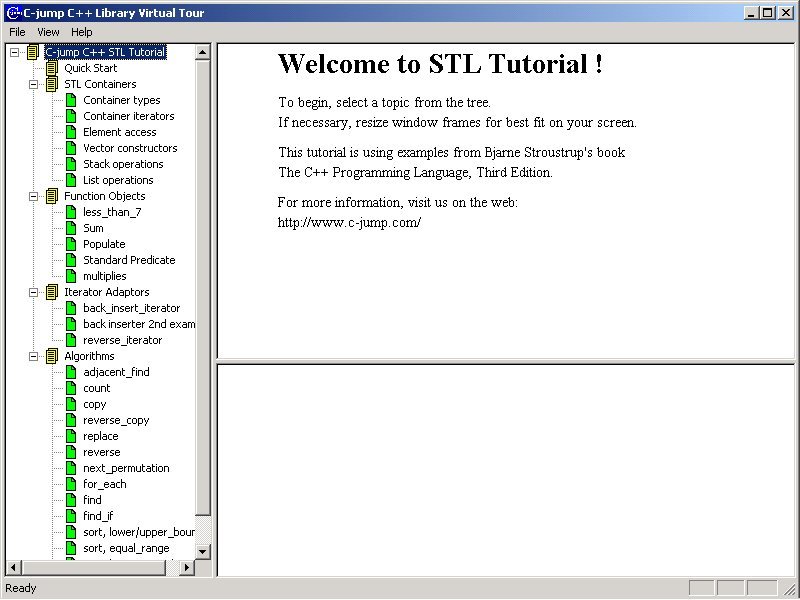Image resolution: width=800 pixels, height=600 pixels.
Task: Collapse the Algorithms tree branch
Action: [x=34, y=356]
